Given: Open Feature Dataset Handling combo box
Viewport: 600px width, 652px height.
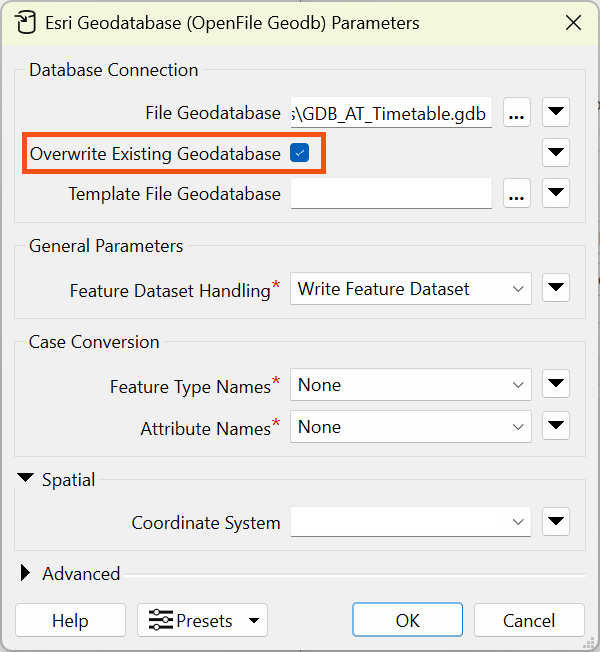Looking at the screenshot, I should (x=411, y=289).
